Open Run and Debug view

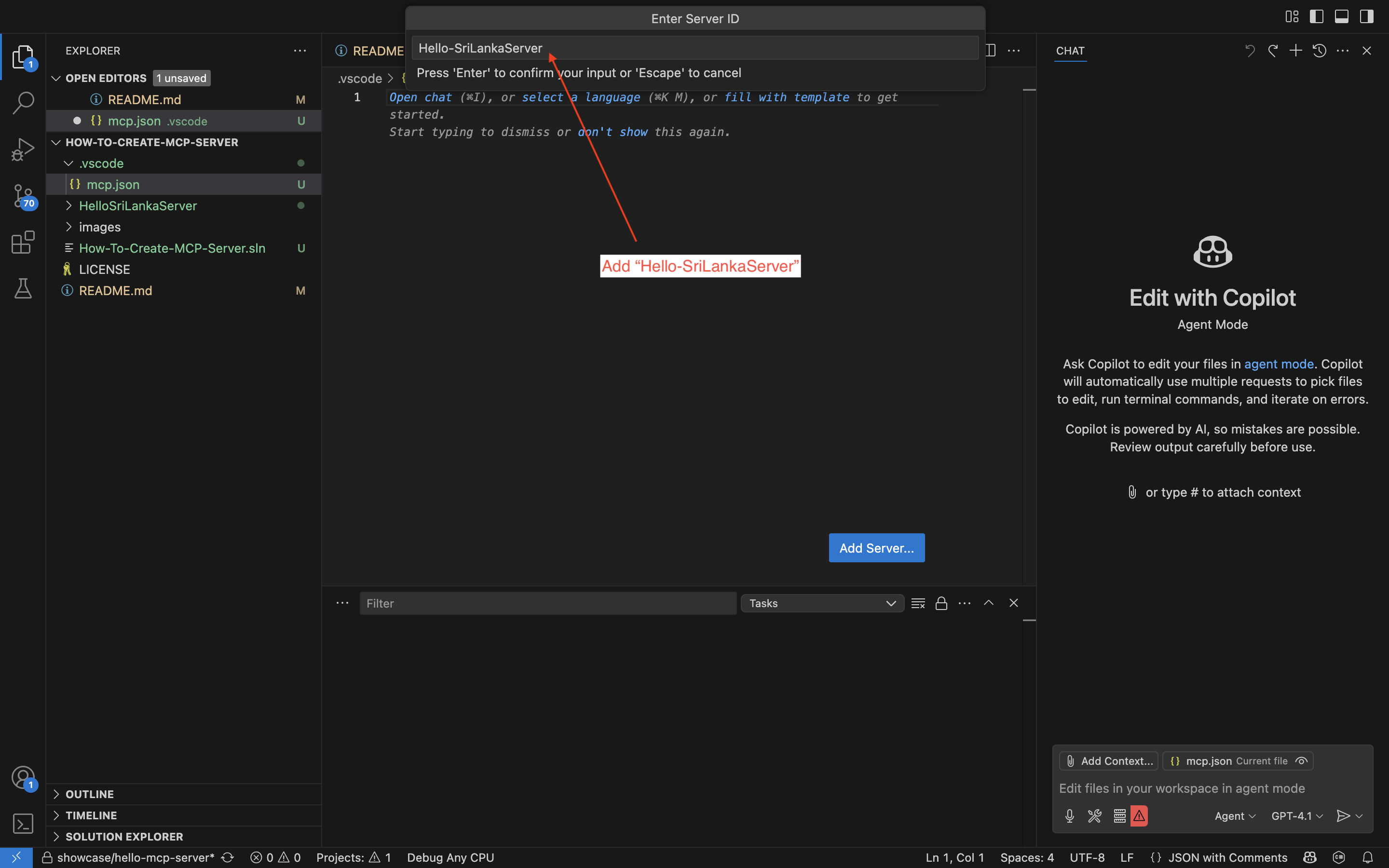23,150
